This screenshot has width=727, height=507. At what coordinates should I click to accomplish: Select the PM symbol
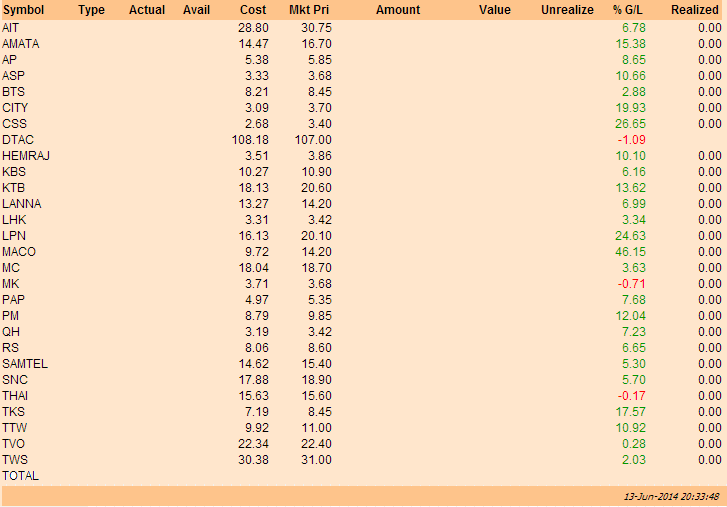[11, 316]
